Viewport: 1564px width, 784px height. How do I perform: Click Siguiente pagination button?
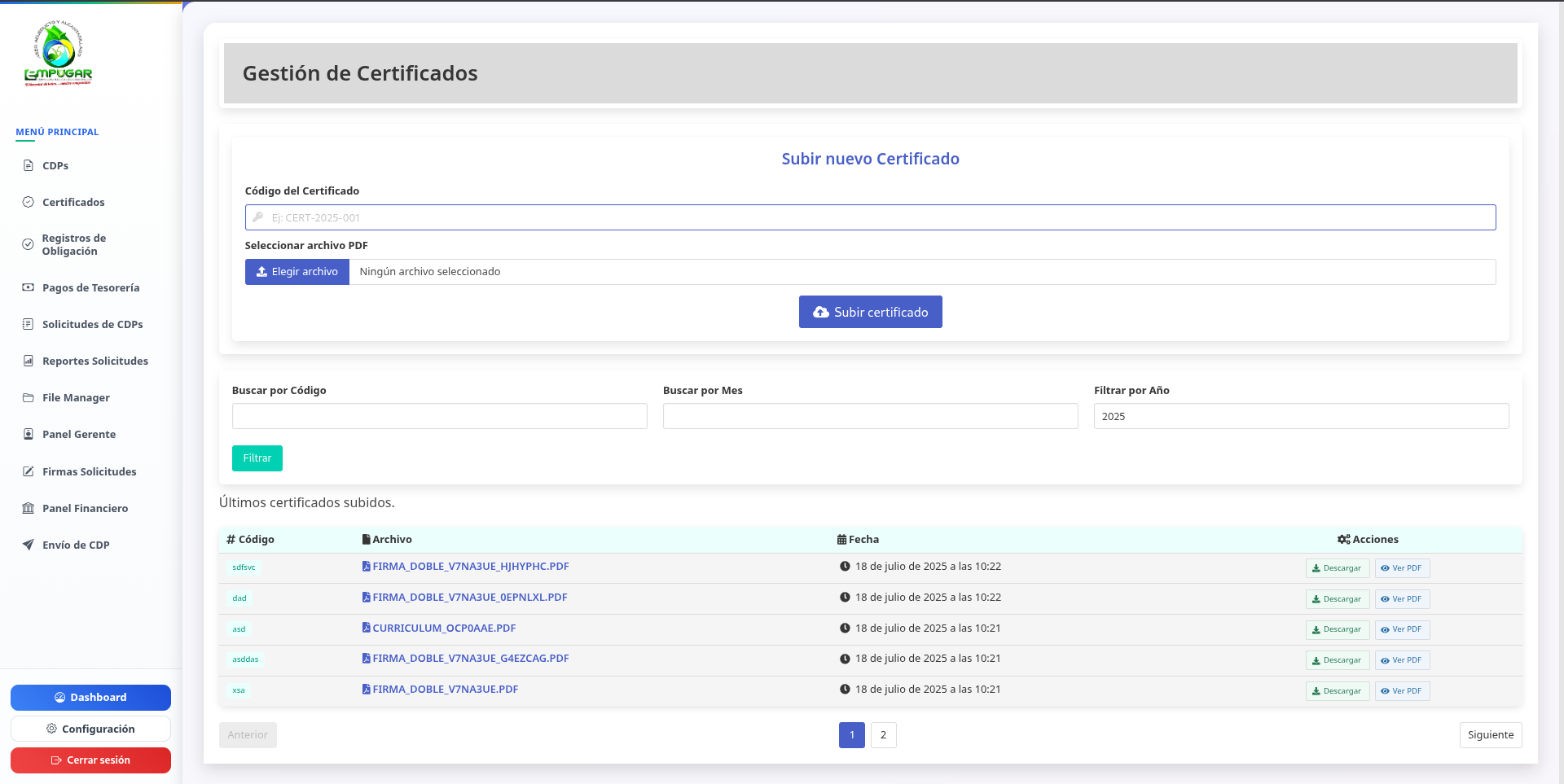[x=1491, y=735]
